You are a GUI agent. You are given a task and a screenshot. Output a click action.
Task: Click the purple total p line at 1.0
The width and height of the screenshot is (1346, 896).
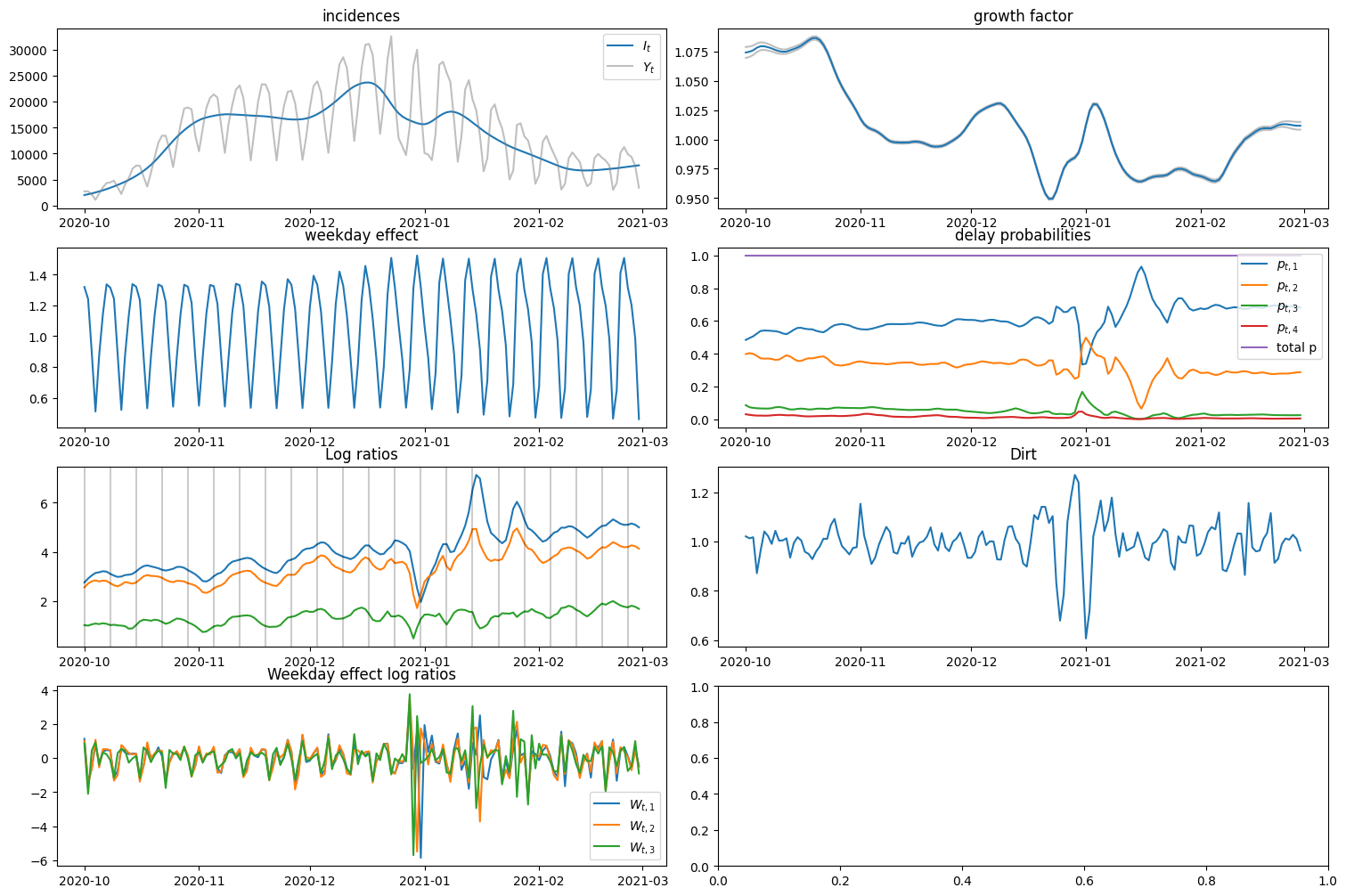980,256
